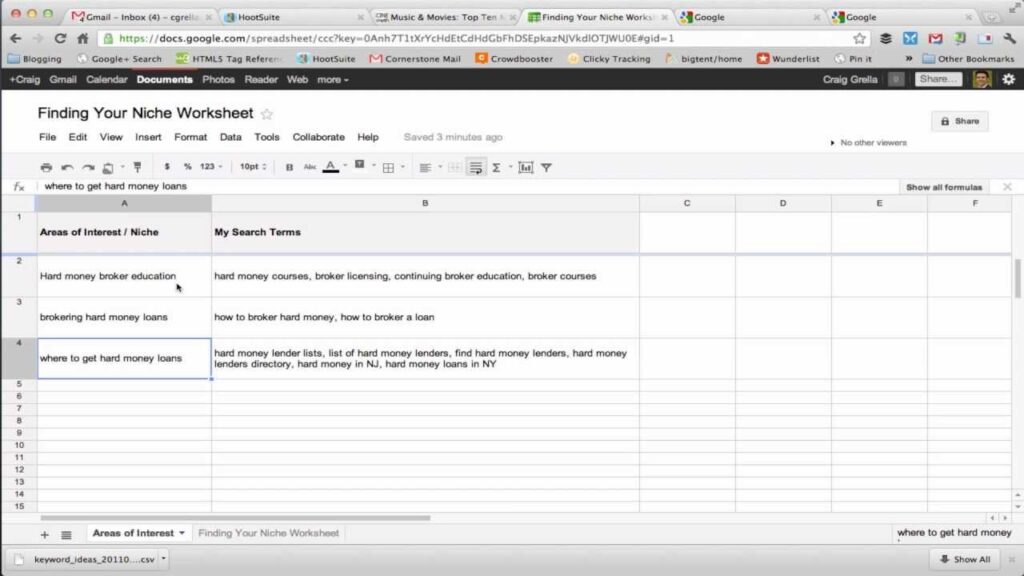Click the align text icon
1024x576 pixels.
click(425, 168)
